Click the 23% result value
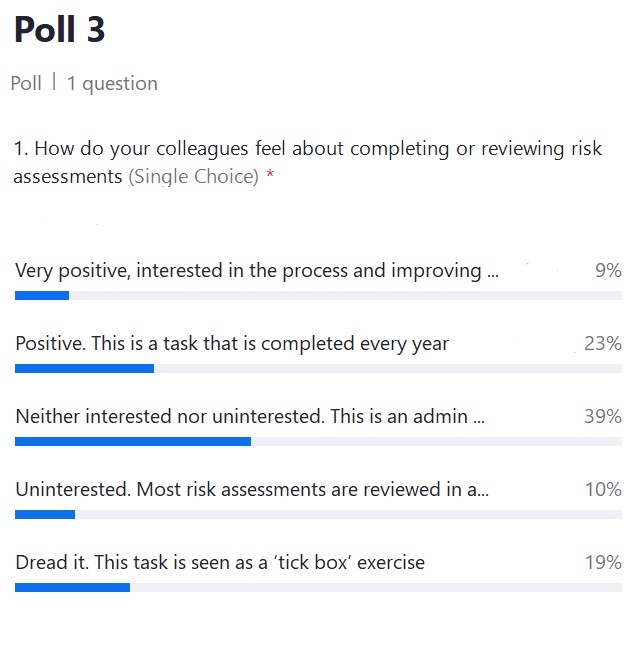 pos(603,343)
